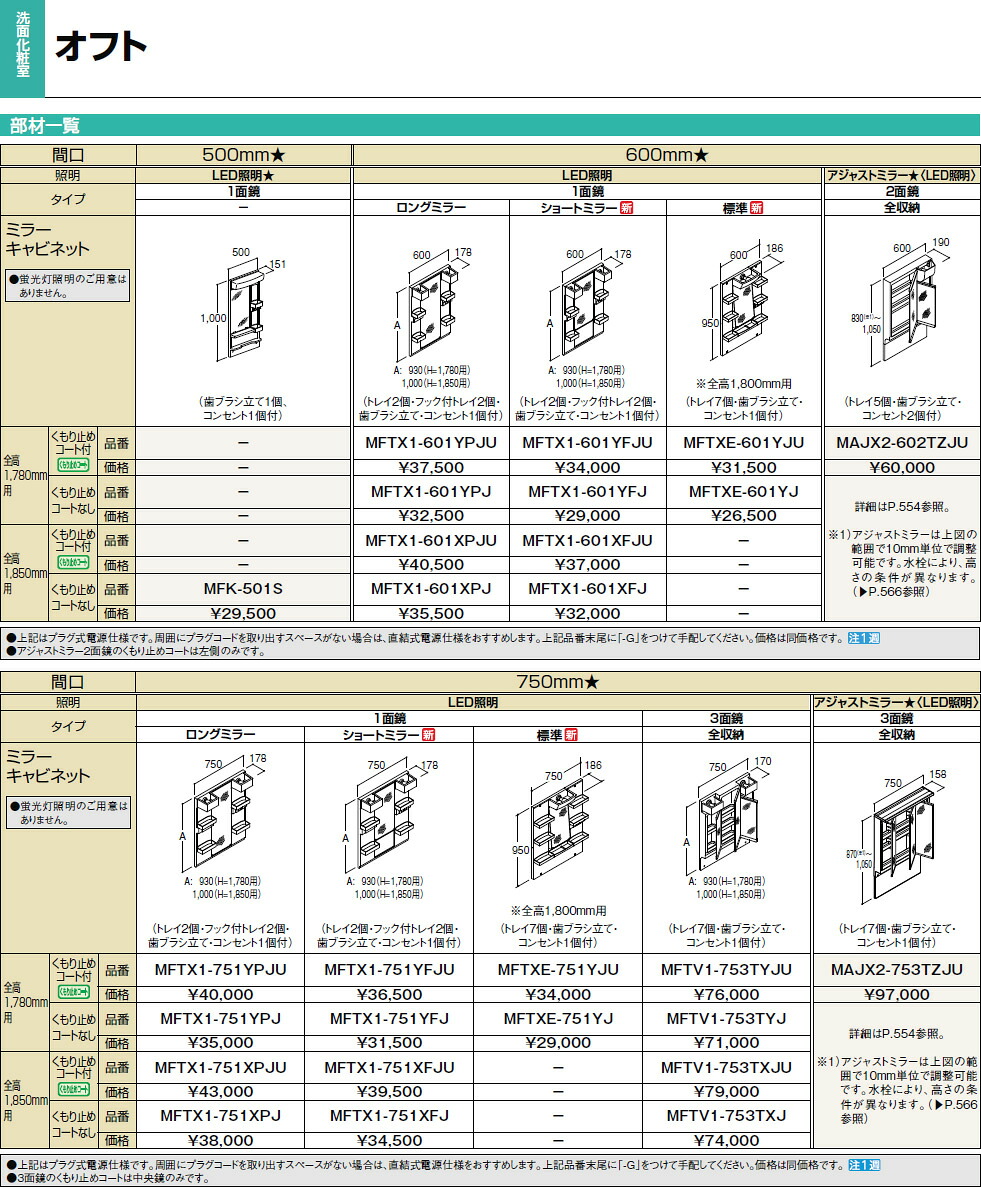
Task: Click the 新 badge beside ショートミラー under 600mm
Action: (626, 208)
